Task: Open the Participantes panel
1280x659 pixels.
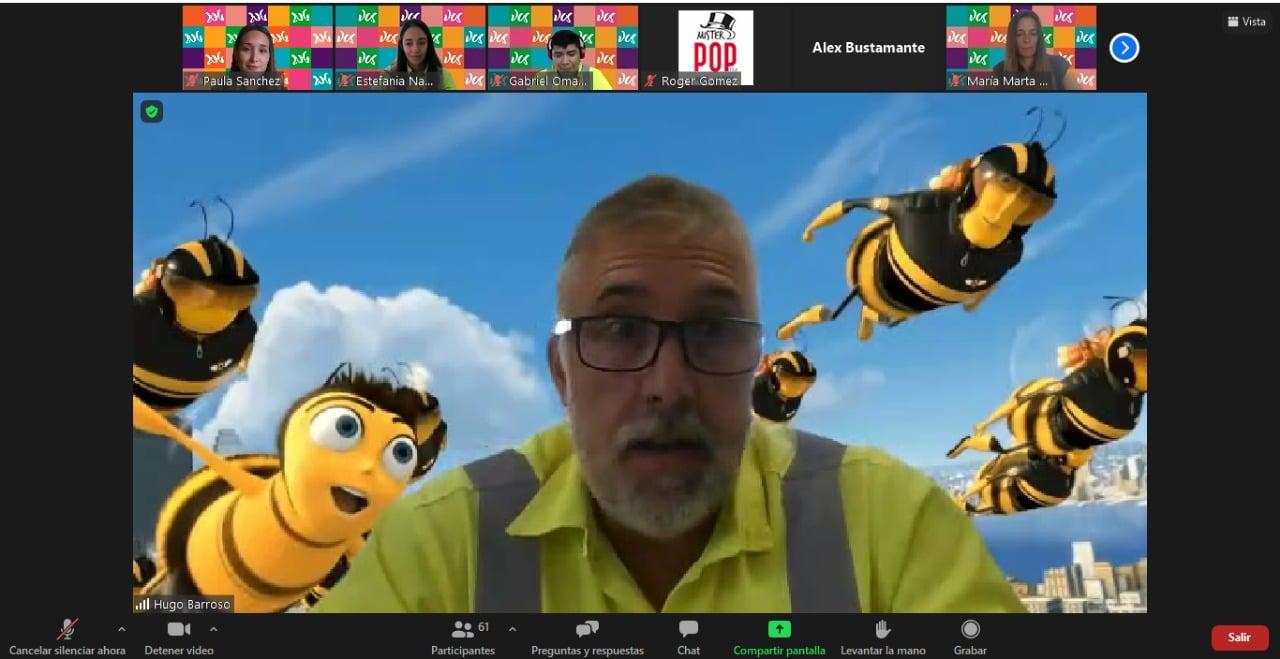Action: [463, 637]
